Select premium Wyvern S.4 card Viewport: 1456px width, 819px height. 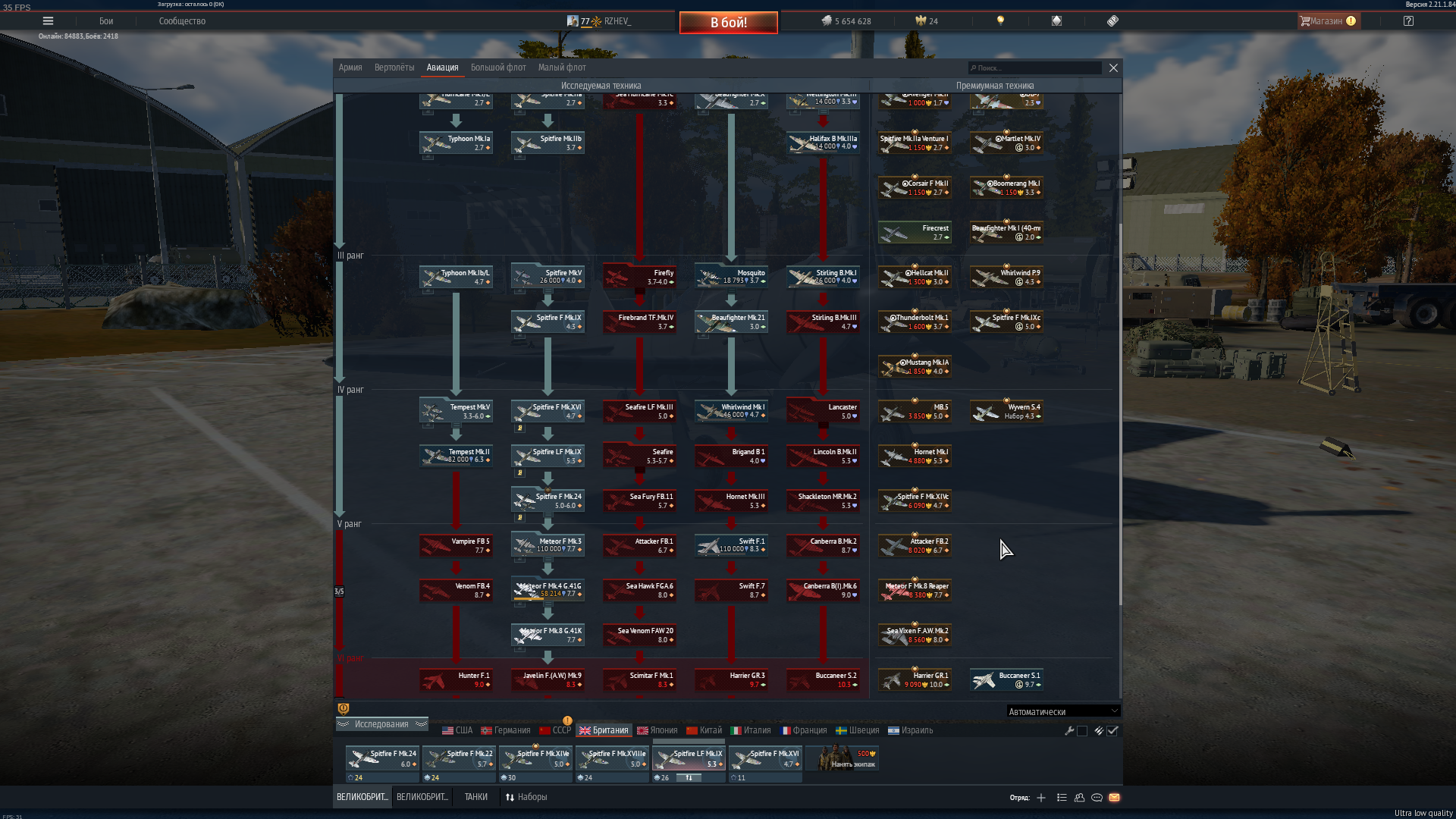pyautogui.click(x=1006, y=411)
